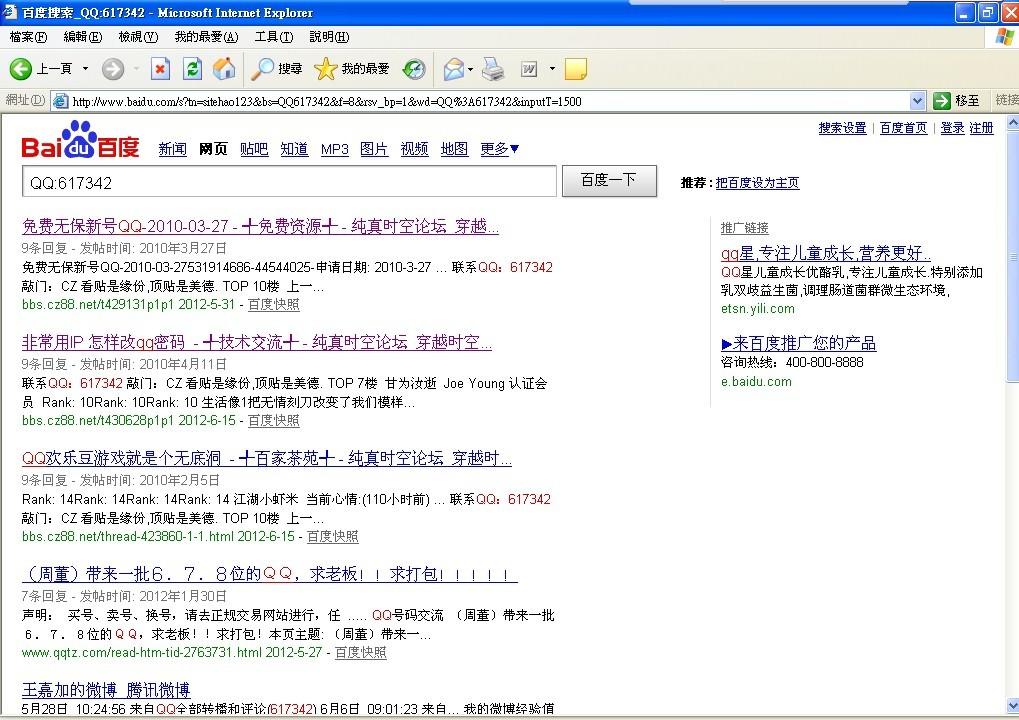Open the 工具(T) menu
The image size is (1019, 720).
[274, 37]
